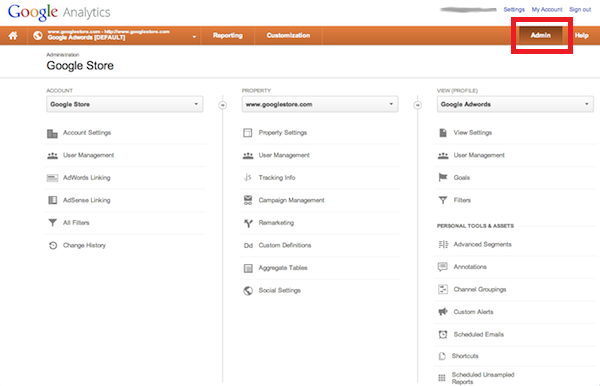Open the Annotations link

tap(470, 267)
